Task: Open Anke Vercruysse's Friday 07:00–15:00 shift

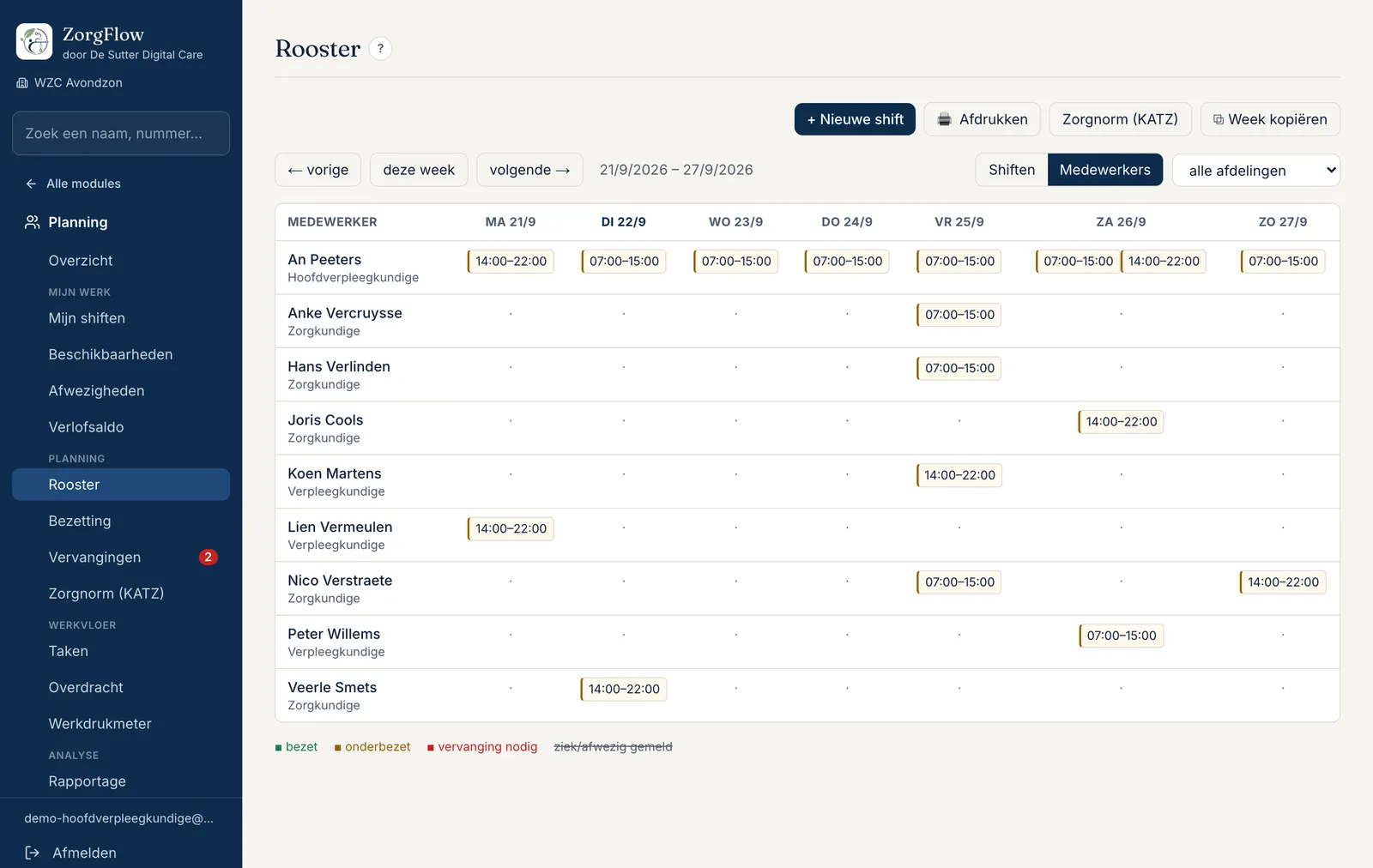Action: [x=959, y=315]
